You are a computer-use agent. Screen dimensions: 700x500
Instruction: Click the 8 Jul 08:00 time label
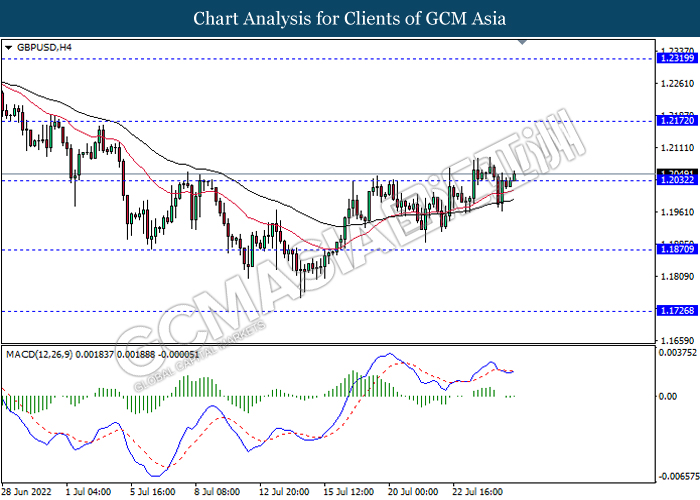coord(217,492)
